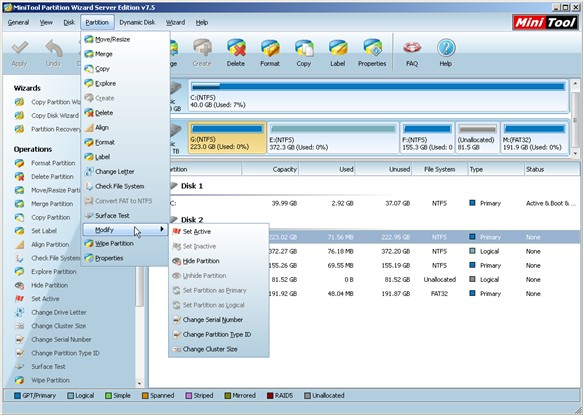Open the Modify submenu arrow
The width and height of the screenshot is (584, 416).
[162, 229]
